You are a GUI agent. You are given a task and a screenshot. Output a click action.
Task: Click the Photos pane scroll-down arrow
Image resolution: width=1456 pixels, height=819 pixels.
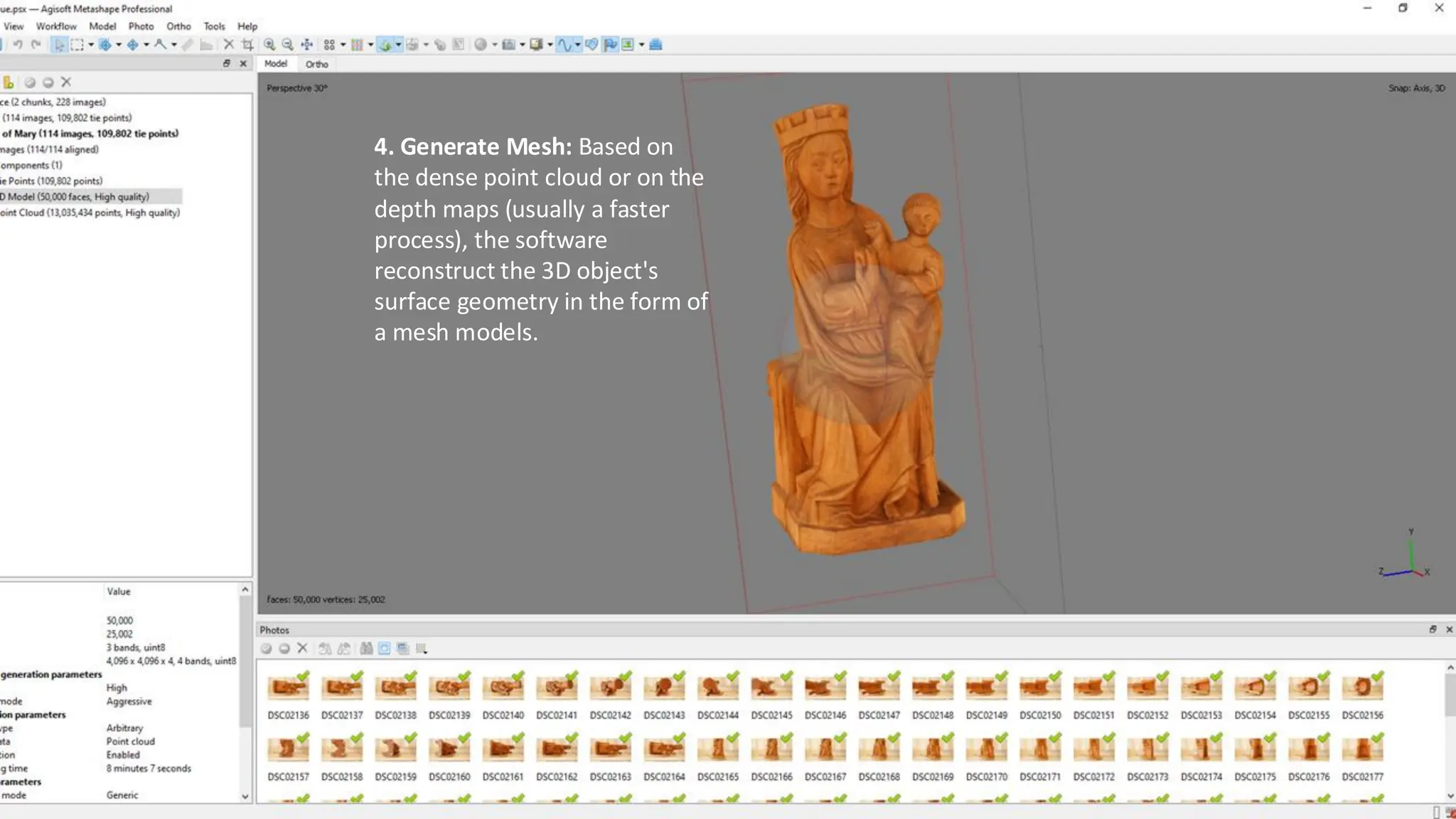[x=1450, y=796]
